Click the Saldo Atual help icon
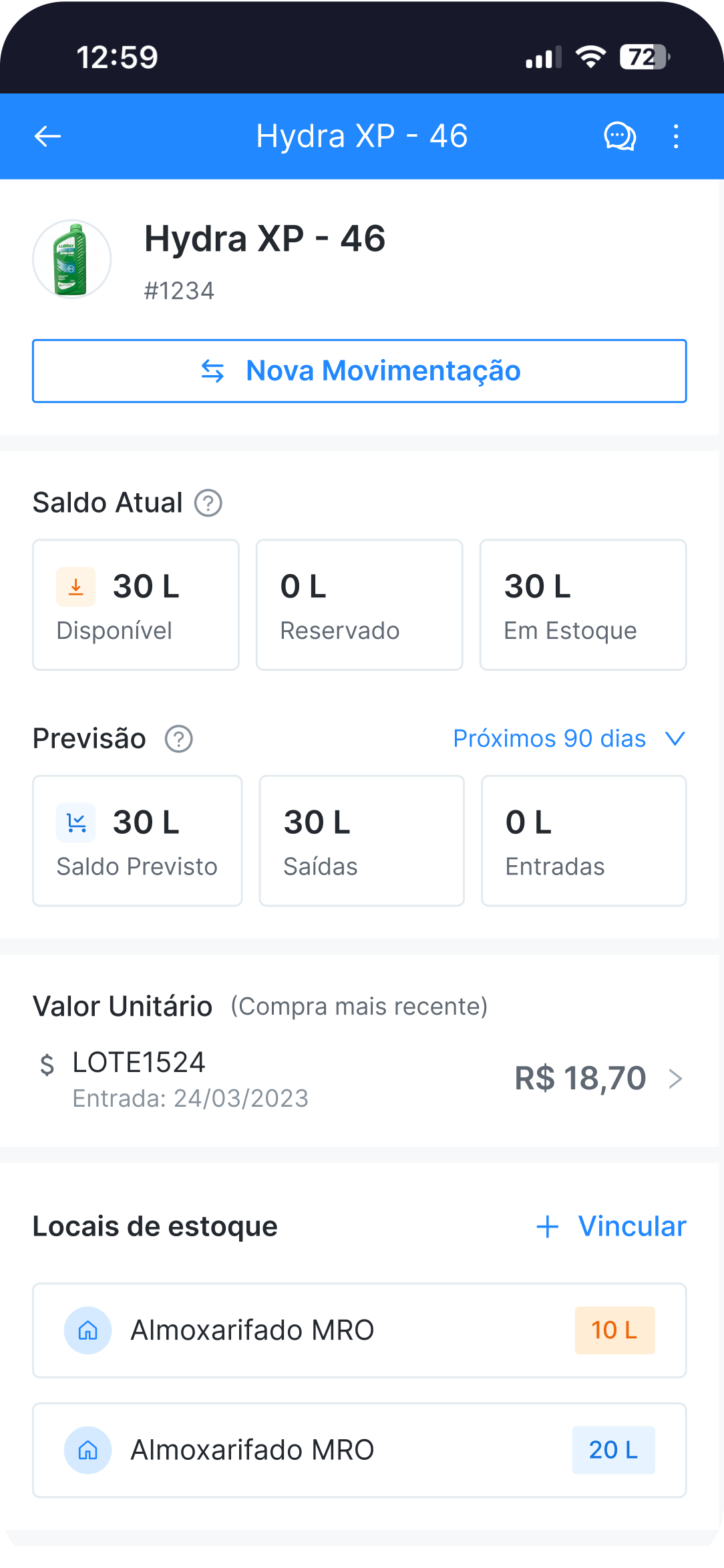Viewport: 724px width, 1568px height. 208,503
